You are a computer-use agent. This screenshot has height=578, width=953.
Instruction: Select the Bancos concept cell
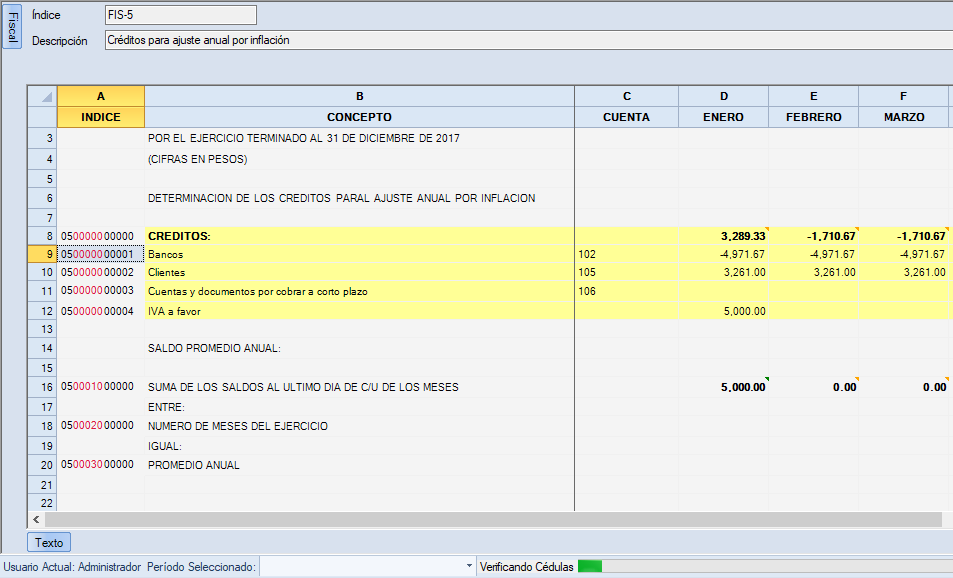click(x=359, y=255)
